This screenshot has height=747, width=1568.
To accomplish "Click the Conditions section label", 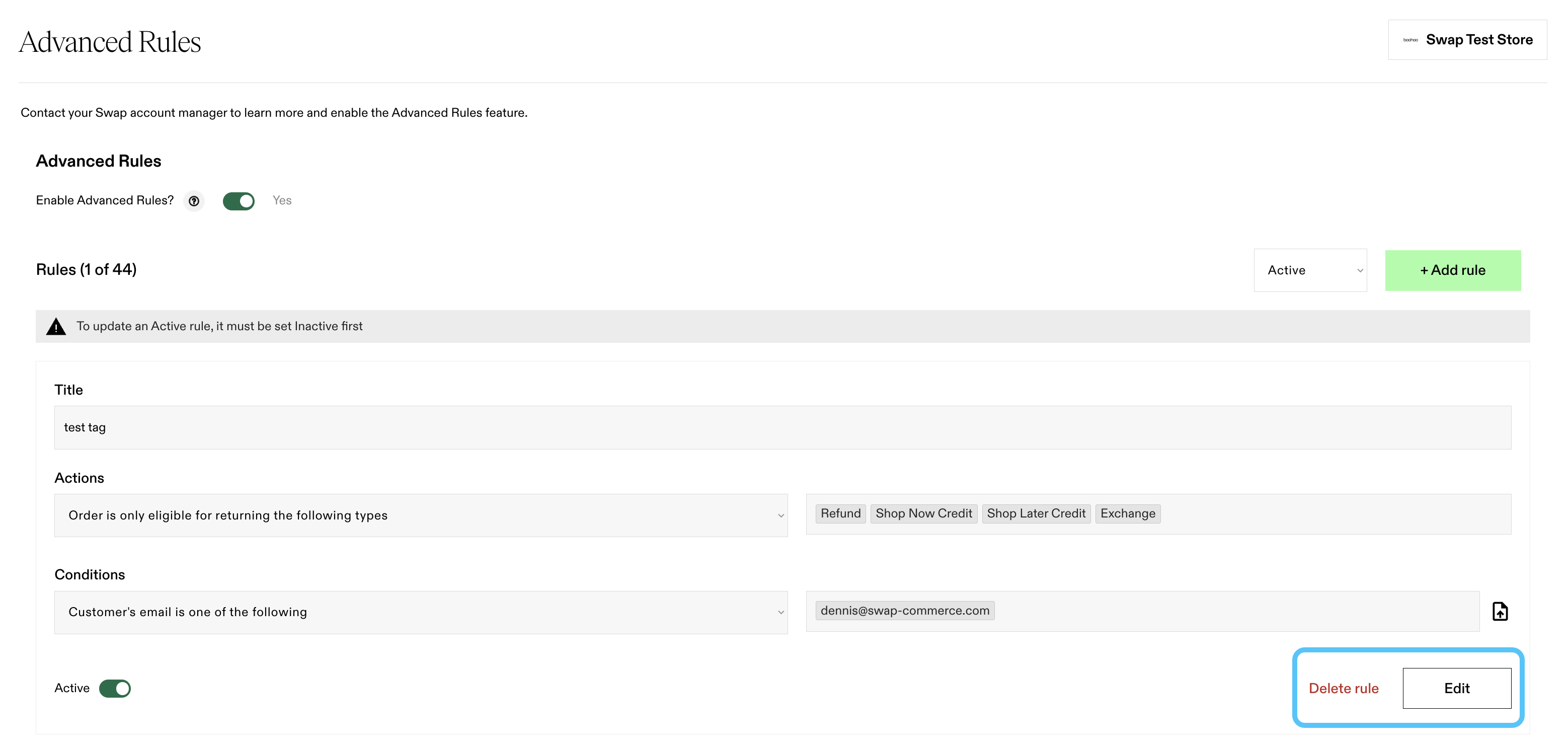I will pyautogui.click(x=90, y=574).
